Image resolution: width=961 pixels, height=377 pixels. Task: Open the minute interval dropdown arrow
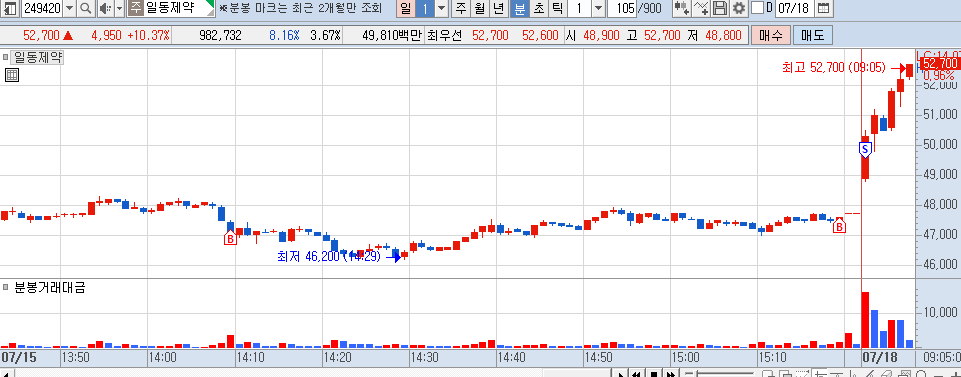click(x=598, y=9)
